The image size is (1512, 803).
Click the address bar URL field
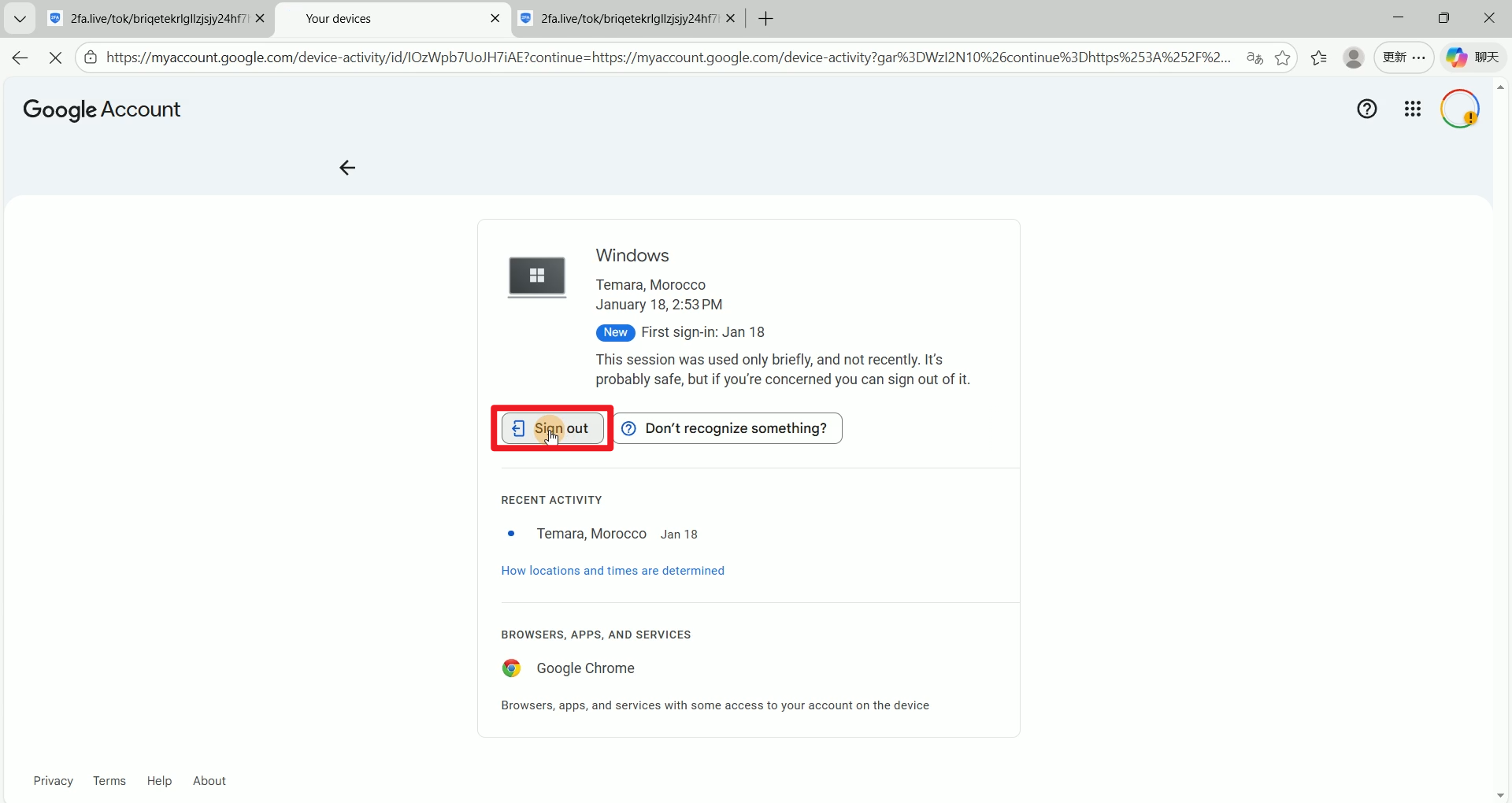click(x=668, y=57)
